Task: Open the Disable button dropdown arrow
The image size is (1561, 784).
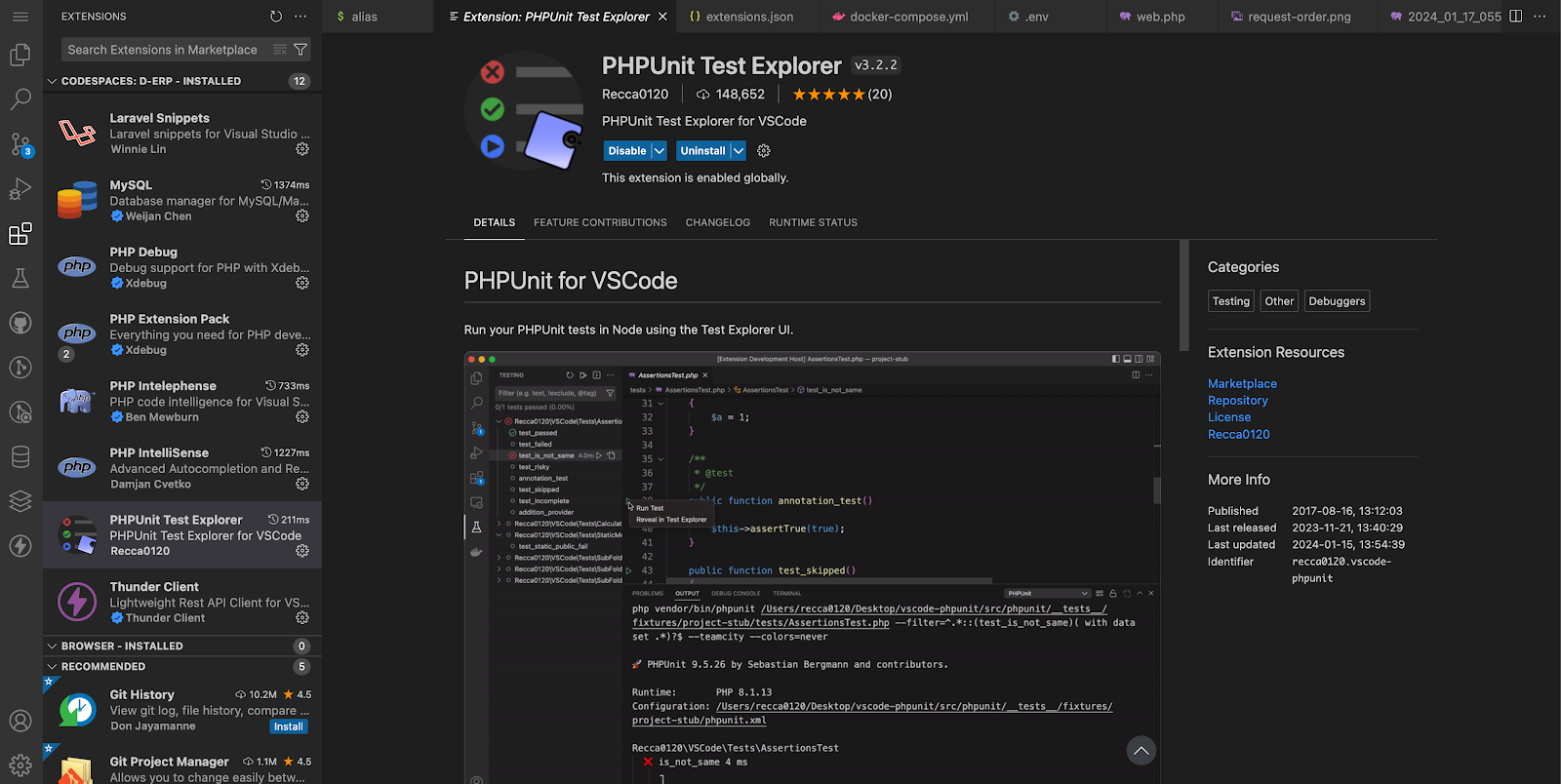Action: point(659,151)
